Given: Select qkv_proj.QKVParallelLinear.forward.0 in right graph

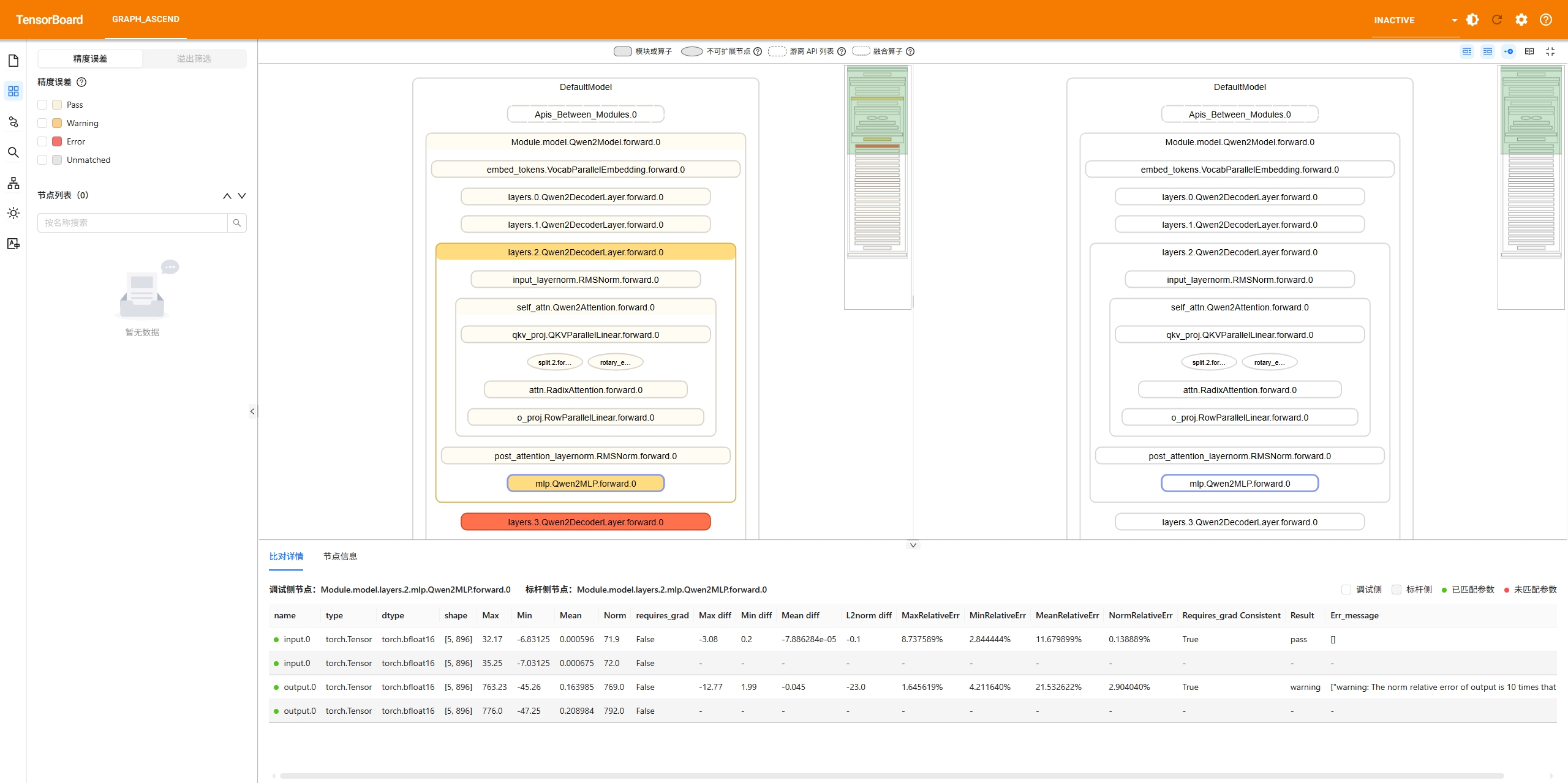Looking at the screenshot, I should coord(1240,335).
